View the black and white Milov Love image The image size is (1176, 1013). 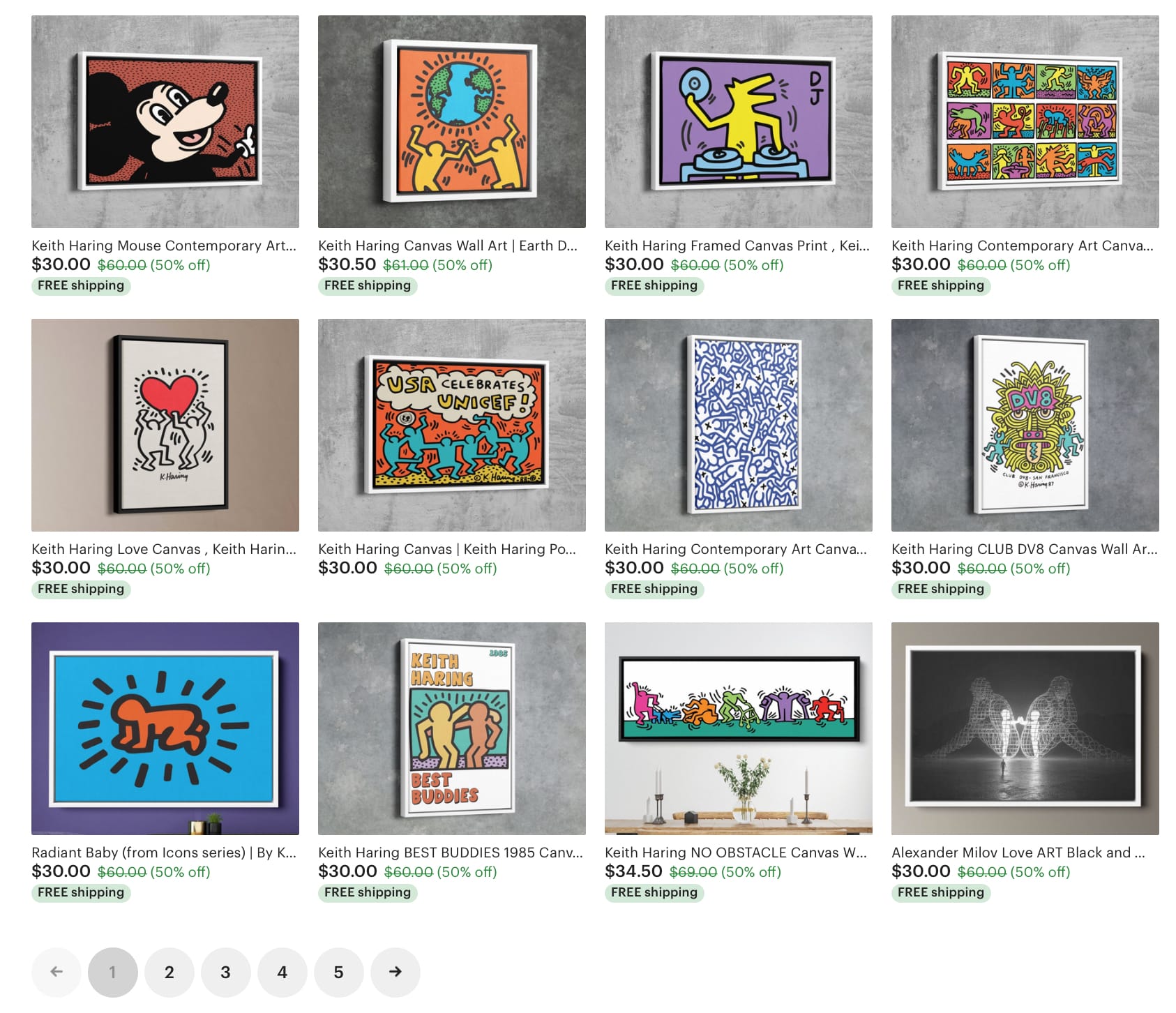pos(1025,728)
